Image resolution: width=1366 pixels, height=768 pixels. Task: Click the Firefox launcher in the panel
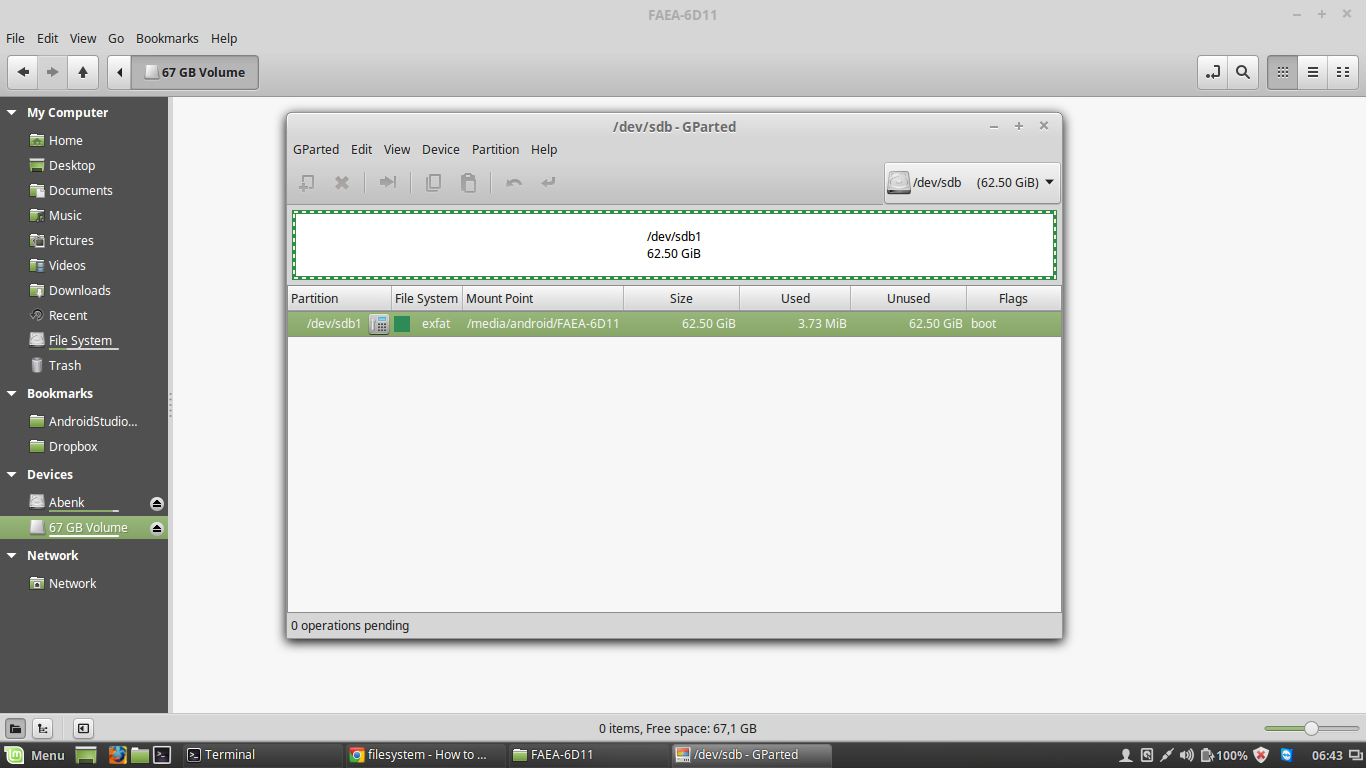[x=118, y=755]
